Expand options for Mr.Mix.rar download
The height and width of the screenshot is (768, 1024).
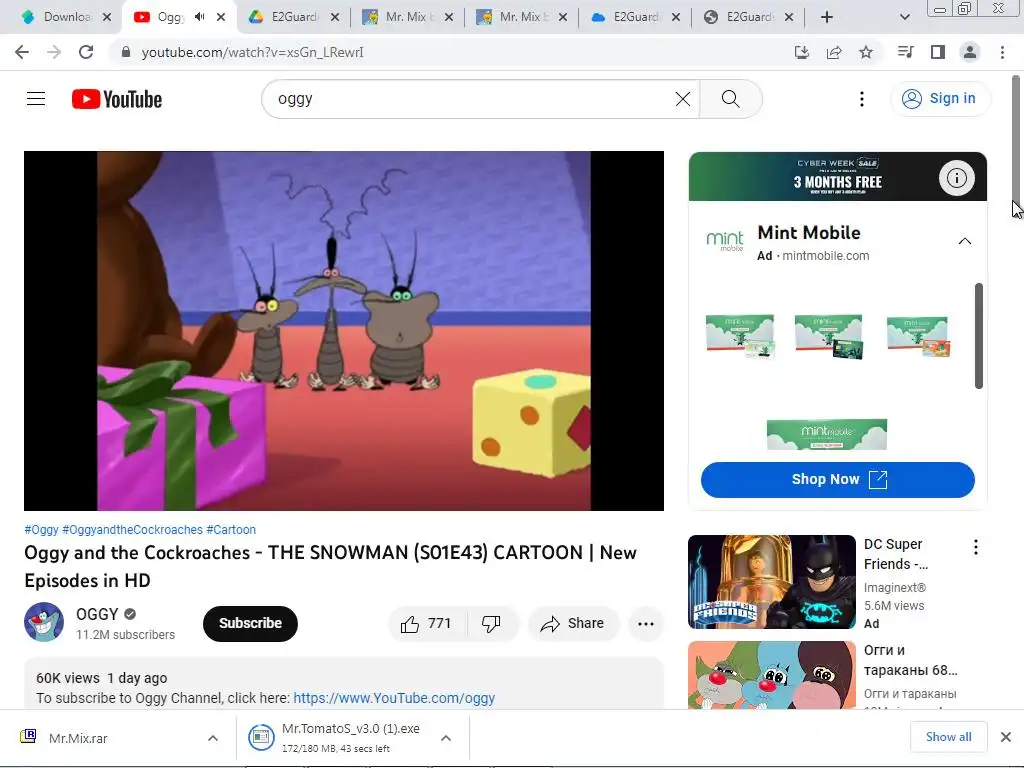coord(213,738)
